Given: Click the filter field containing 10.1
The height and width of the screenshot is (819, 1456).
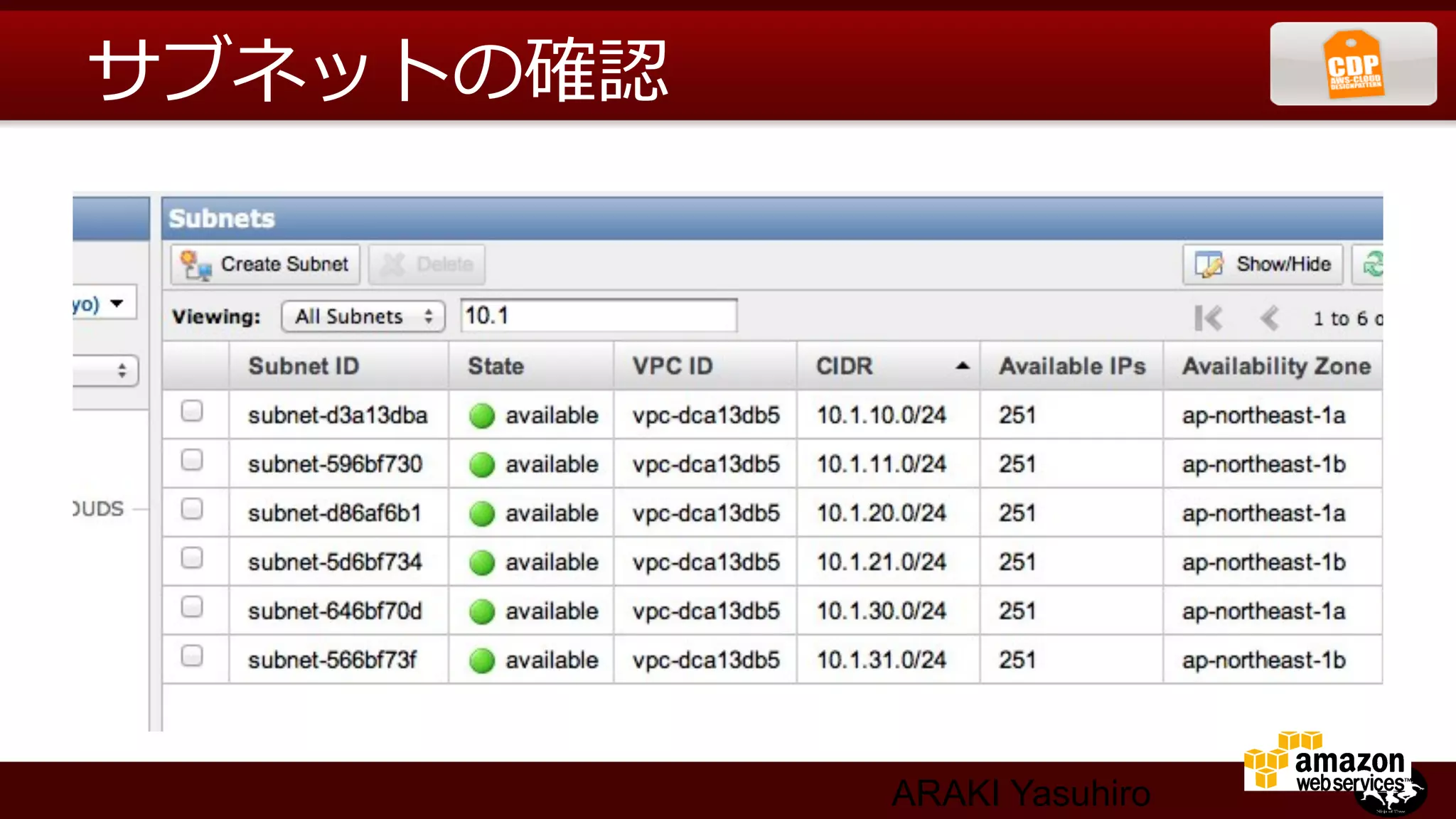Looking at the screenshot, I should (599, 316).
